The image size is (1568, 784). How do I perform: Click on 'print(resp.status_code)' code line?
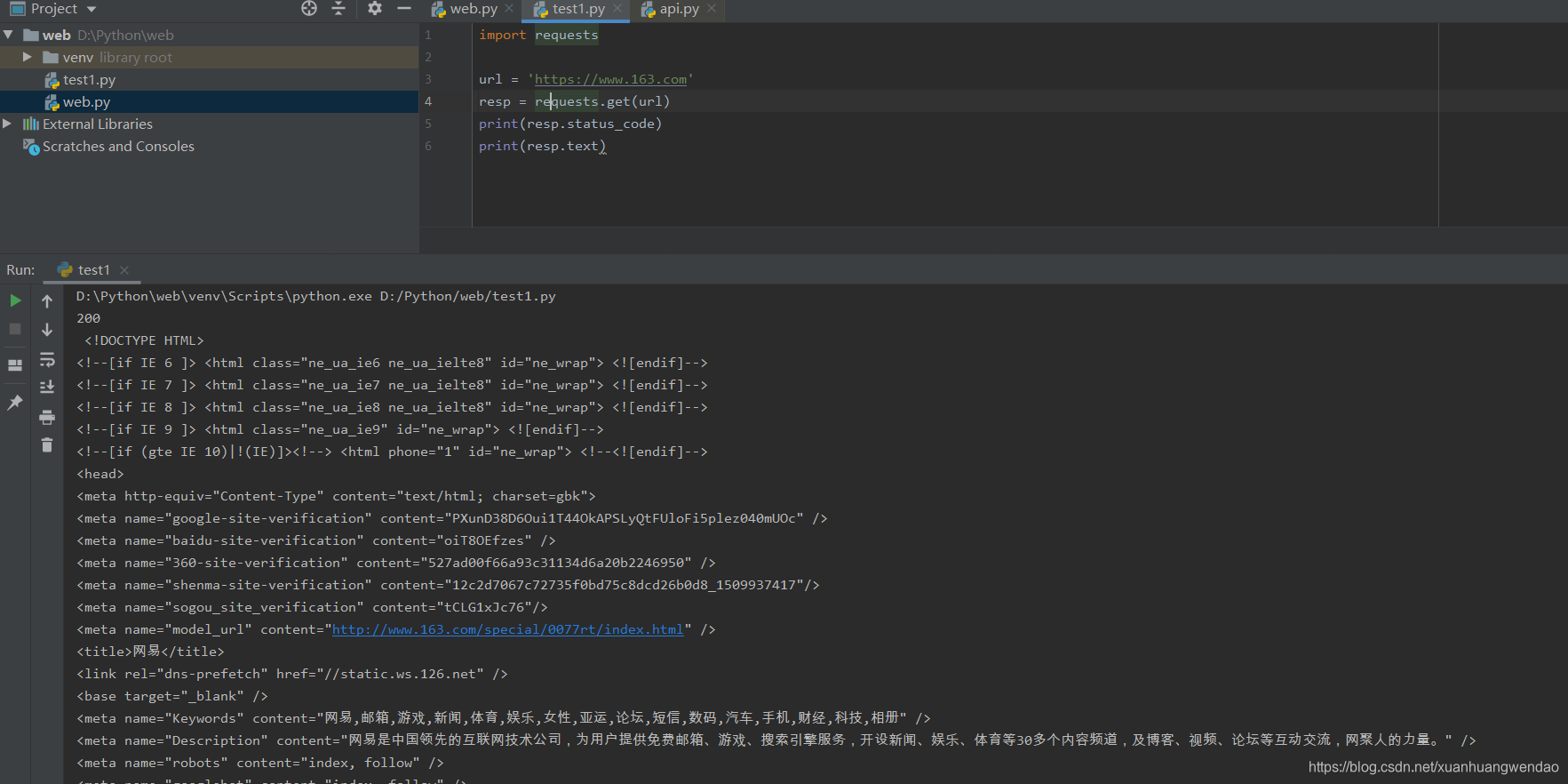coord(570,124)
